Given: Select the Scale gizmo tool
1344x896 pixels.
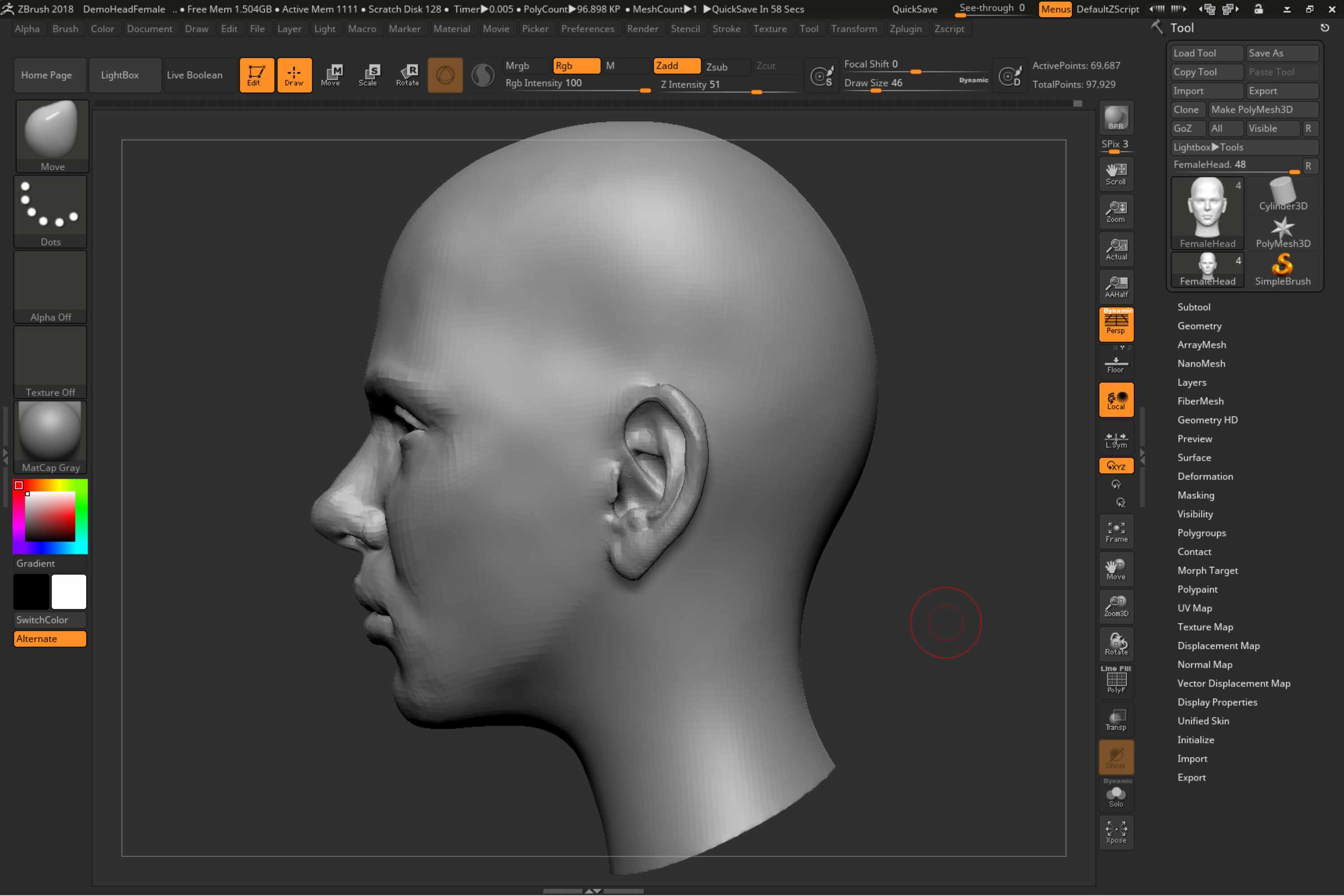Looking at the screenshot, I should pyautogui.click(x=368, y=75).
